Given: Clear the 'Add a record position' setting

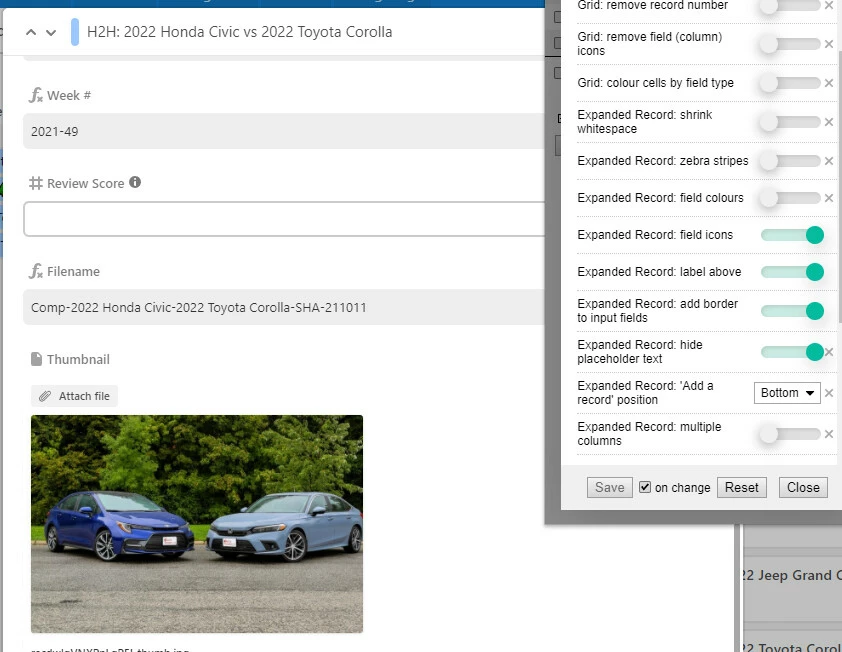Looking at the screenshot, I should 829,393.
